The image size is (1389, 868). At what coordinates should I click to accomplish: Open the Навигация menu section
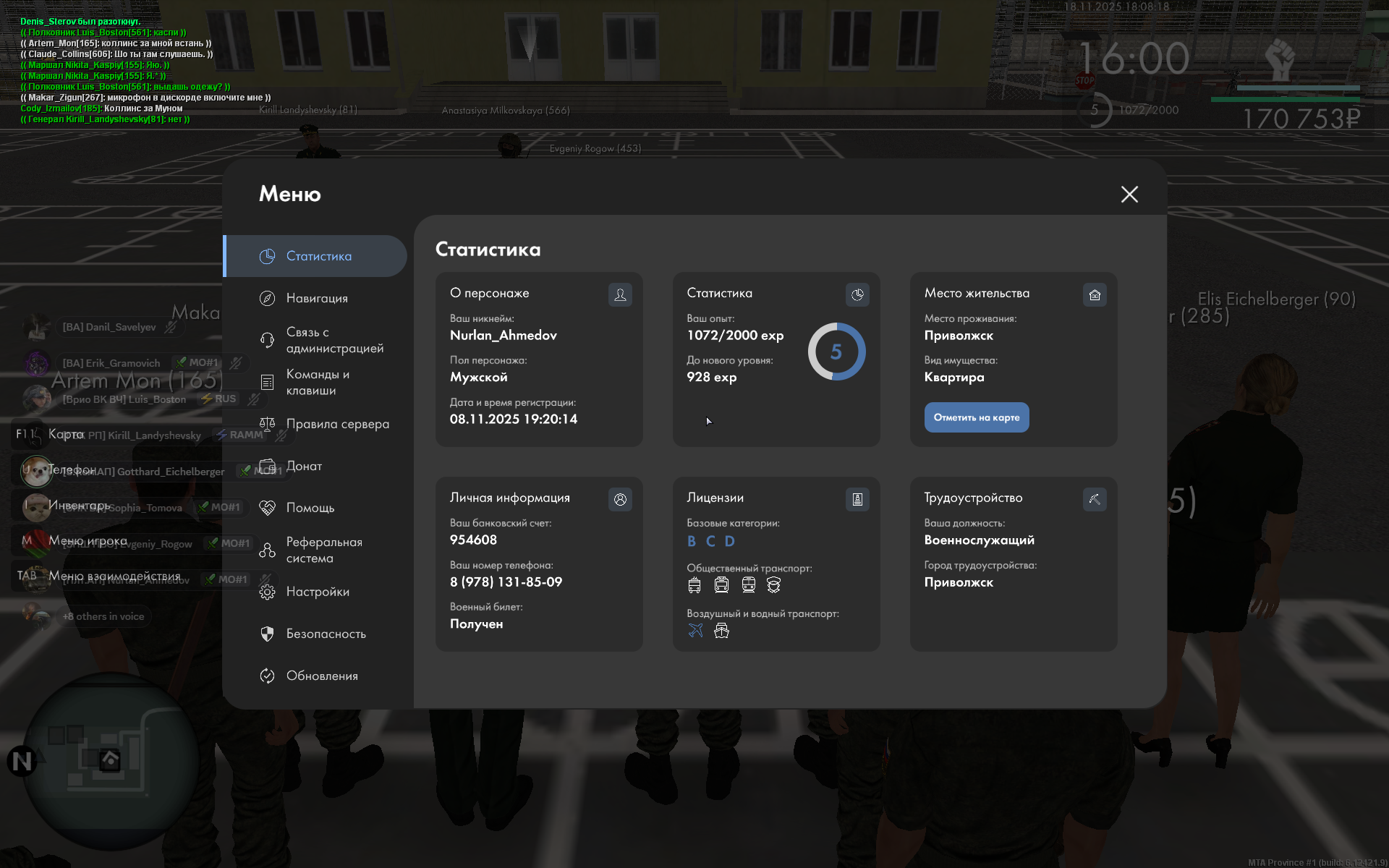pos(317,298)
